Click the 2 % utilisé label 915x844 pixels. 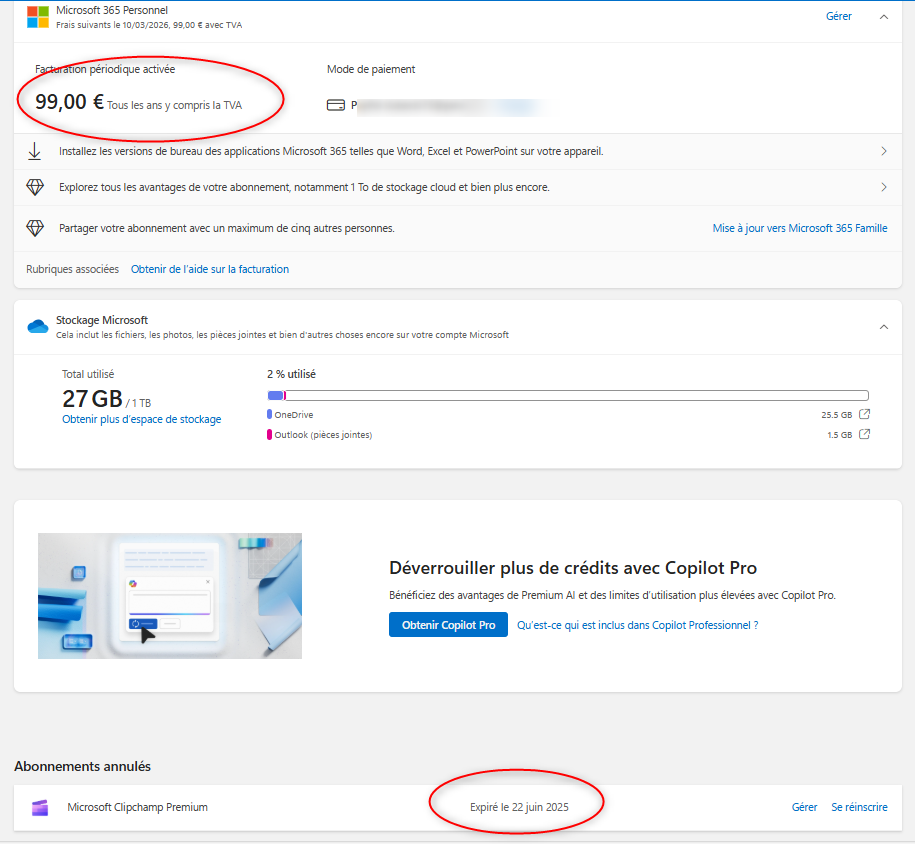click(x=291, y=374)
